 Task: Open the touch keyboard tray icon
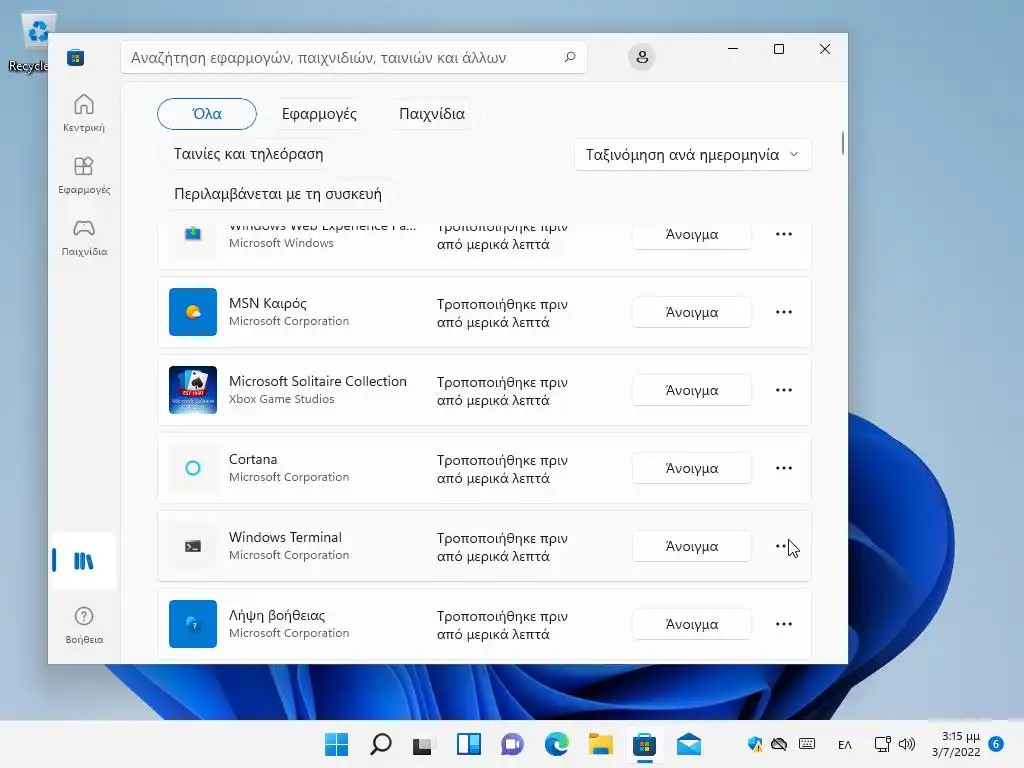(x=807, y=744)
